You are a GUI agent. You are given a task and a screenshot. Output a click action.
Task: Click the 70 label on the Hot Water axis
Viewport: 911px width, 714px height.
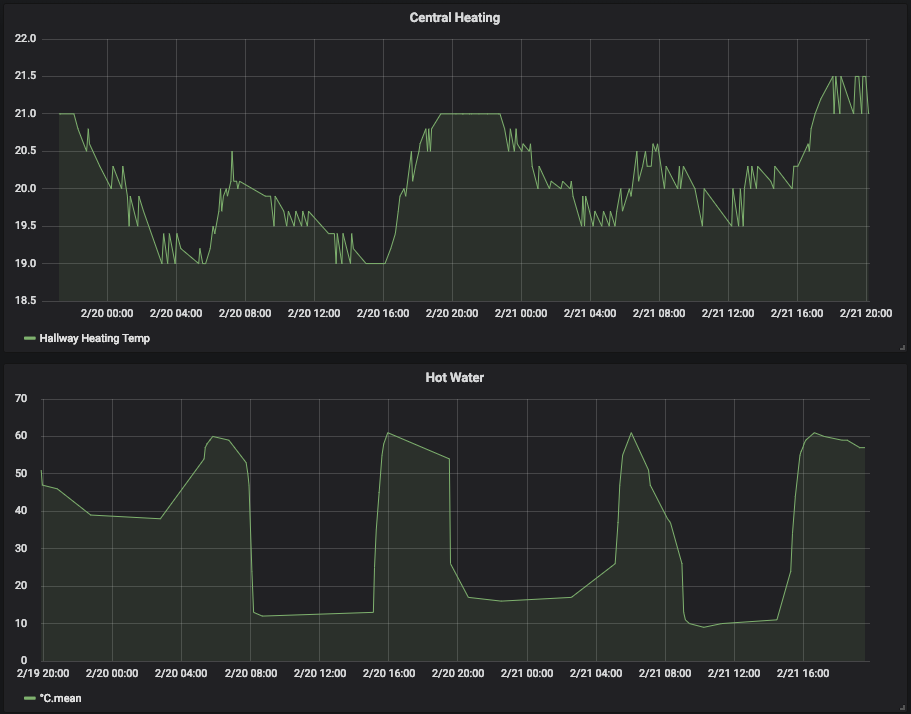pos(21,399)
